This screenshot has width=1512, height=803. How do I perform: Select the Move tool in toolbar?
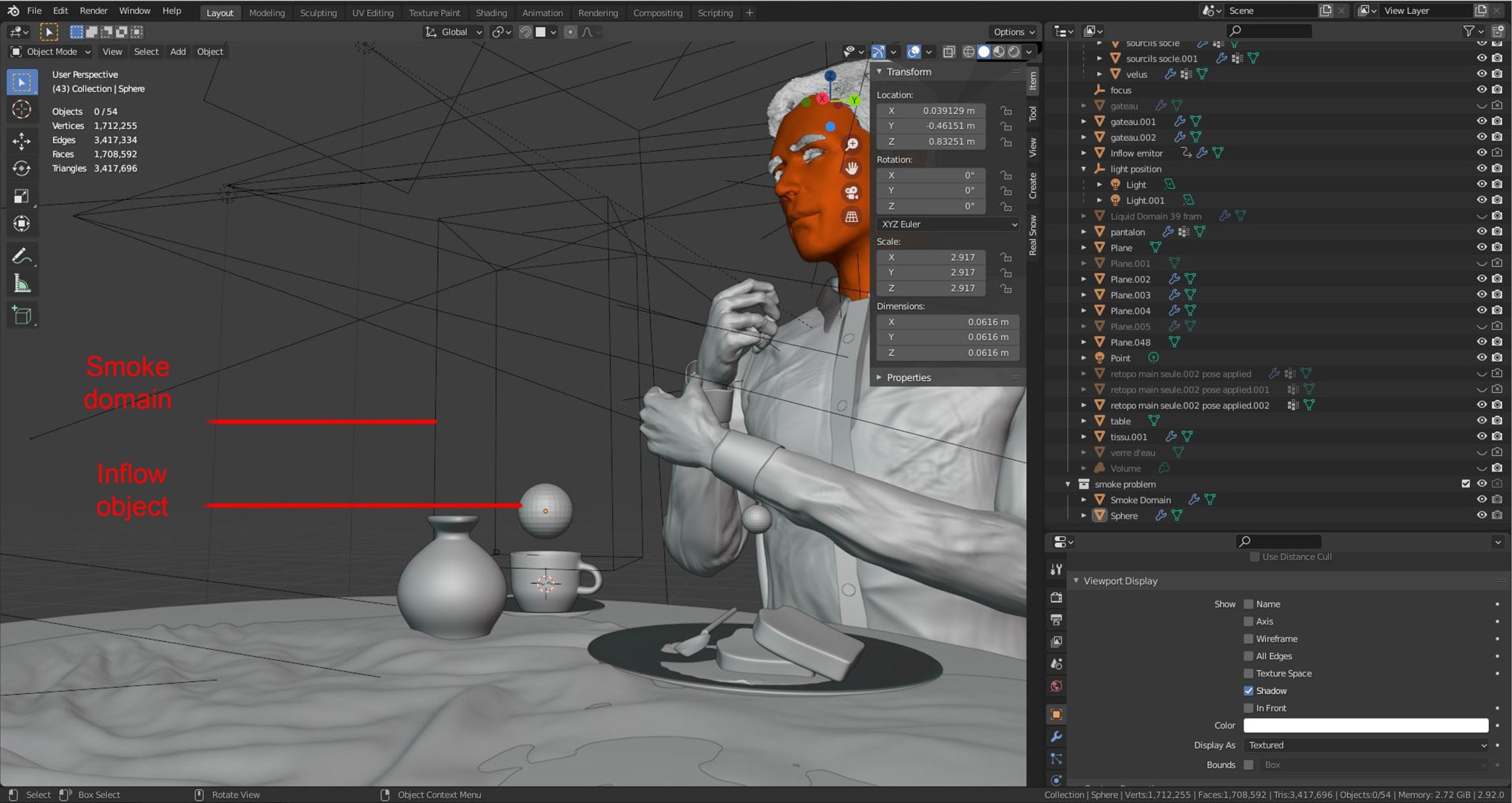(x=22, y=141)
